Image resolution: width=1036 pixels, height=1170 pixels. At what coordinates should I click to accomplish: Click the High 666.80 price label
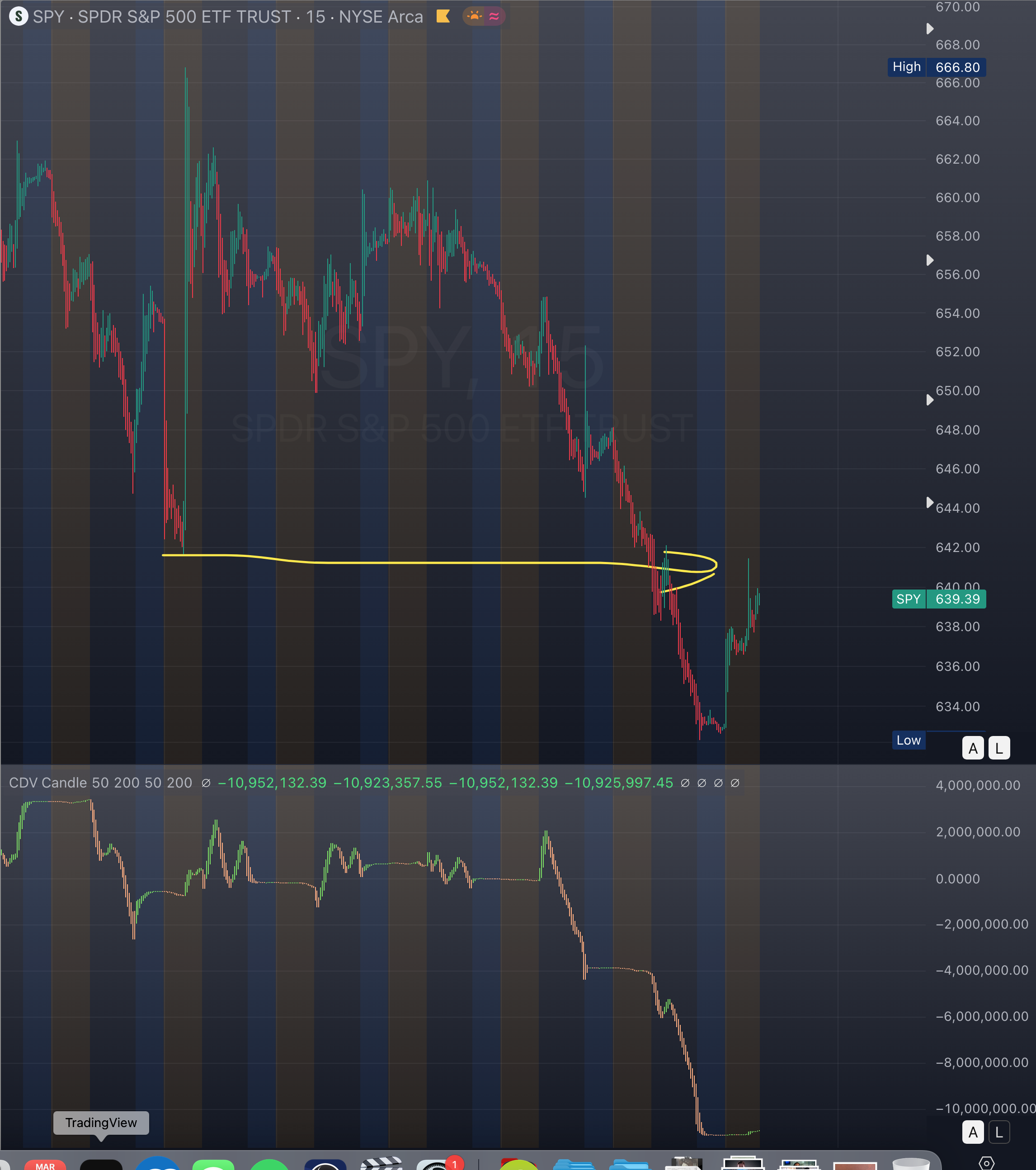coord(937,67)
